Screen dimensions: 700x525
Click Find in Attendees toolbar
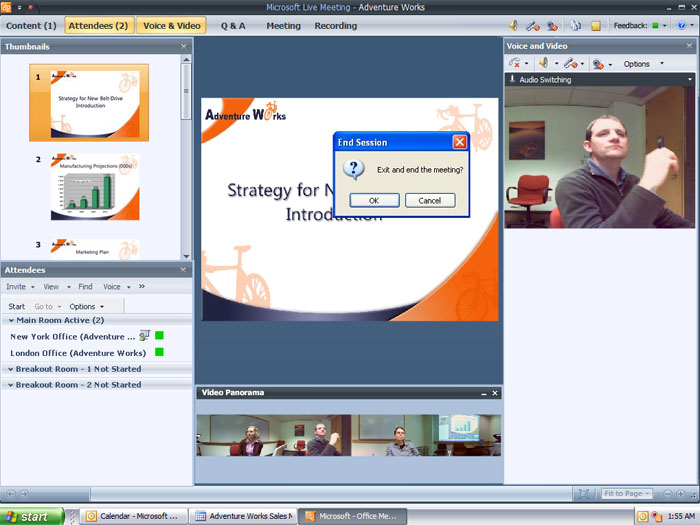(85, 287)
